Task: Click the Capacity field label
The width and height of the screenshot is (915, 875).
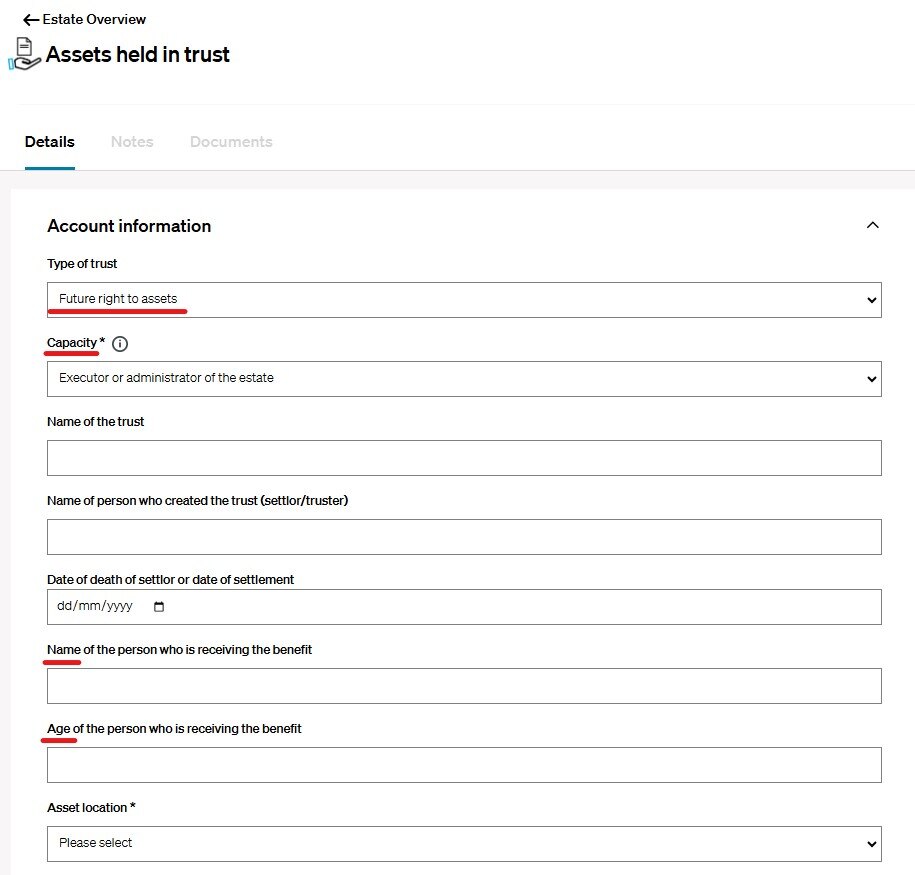Action: pyautogui.click(x=72, y=343)
